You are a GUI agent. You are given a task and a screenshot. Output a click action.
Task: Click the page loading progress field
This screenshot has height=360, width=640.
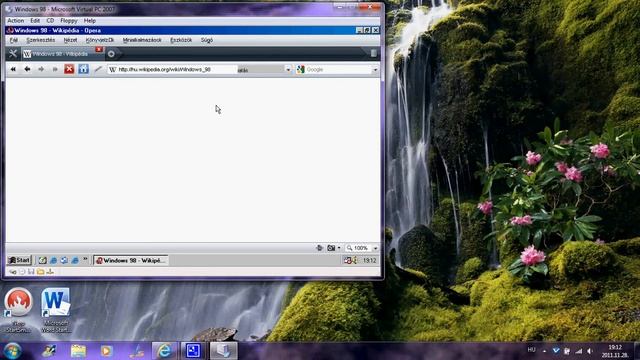coord(260,70)
